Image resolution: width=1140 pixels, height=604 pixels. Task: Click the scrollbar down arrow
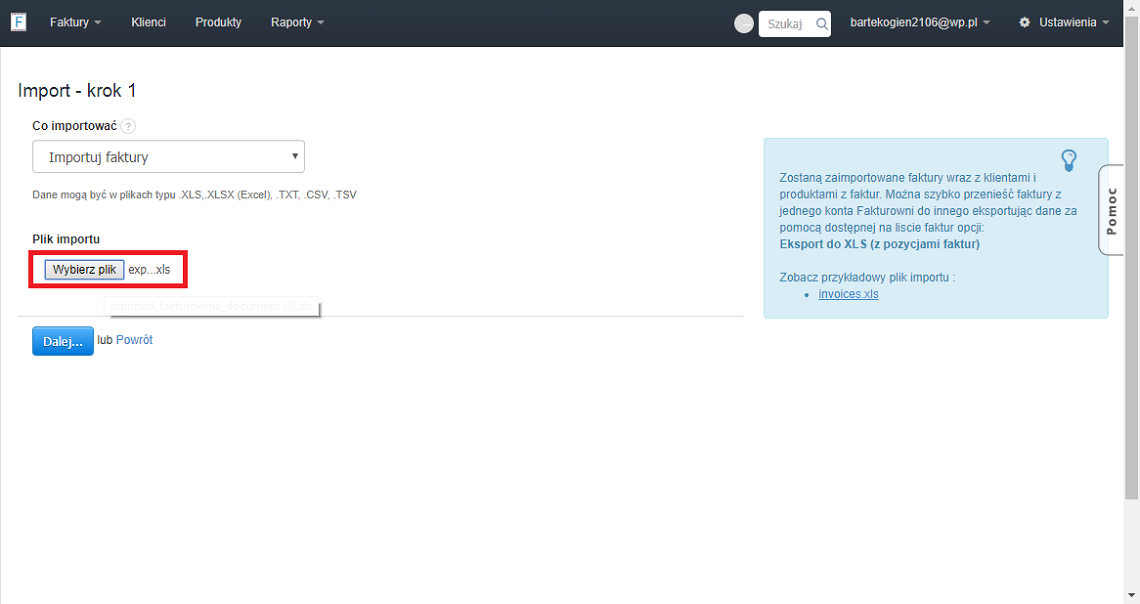(1132, 596)
